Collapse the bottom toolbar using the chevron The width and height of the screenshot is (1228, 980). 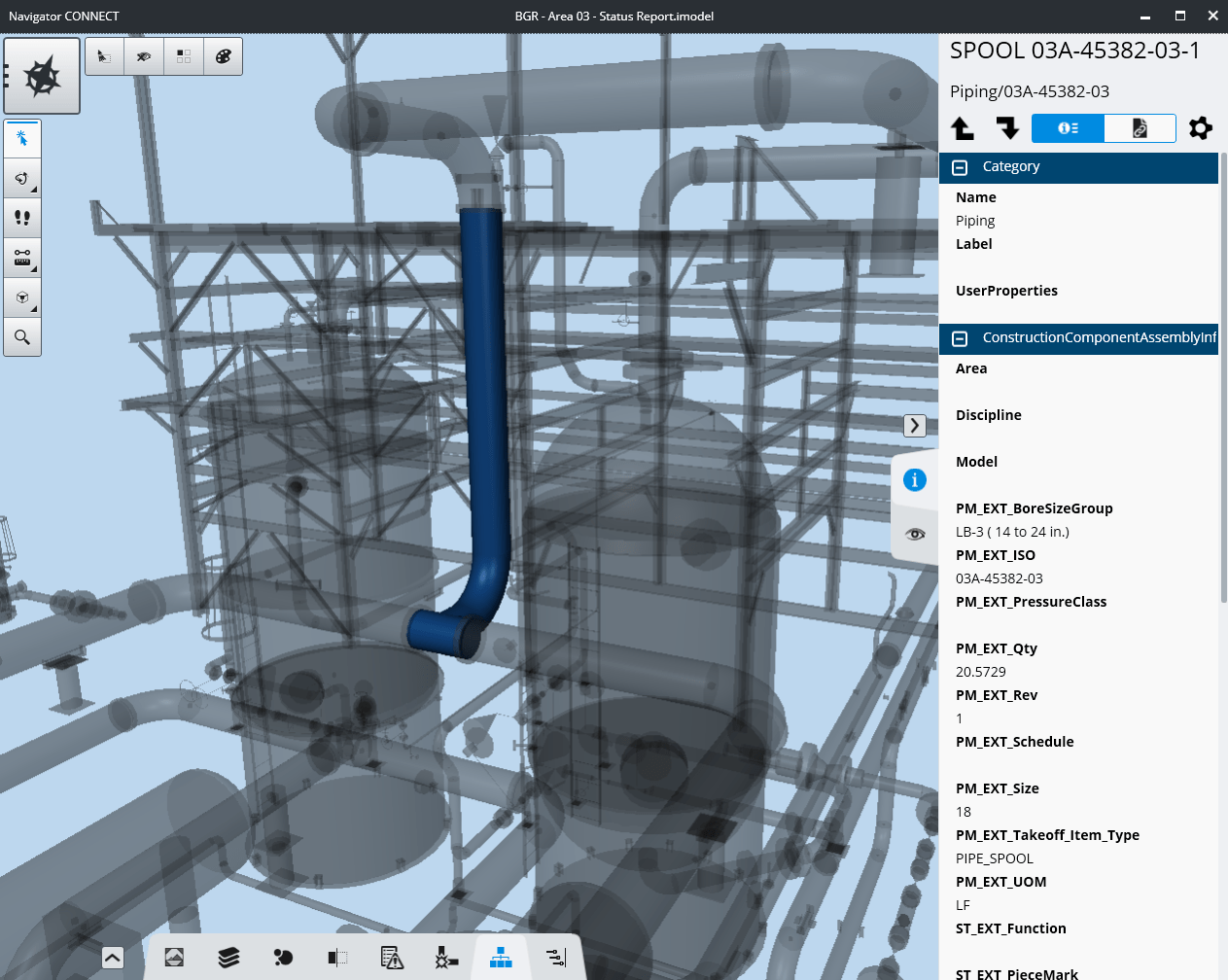click(112, 958)
